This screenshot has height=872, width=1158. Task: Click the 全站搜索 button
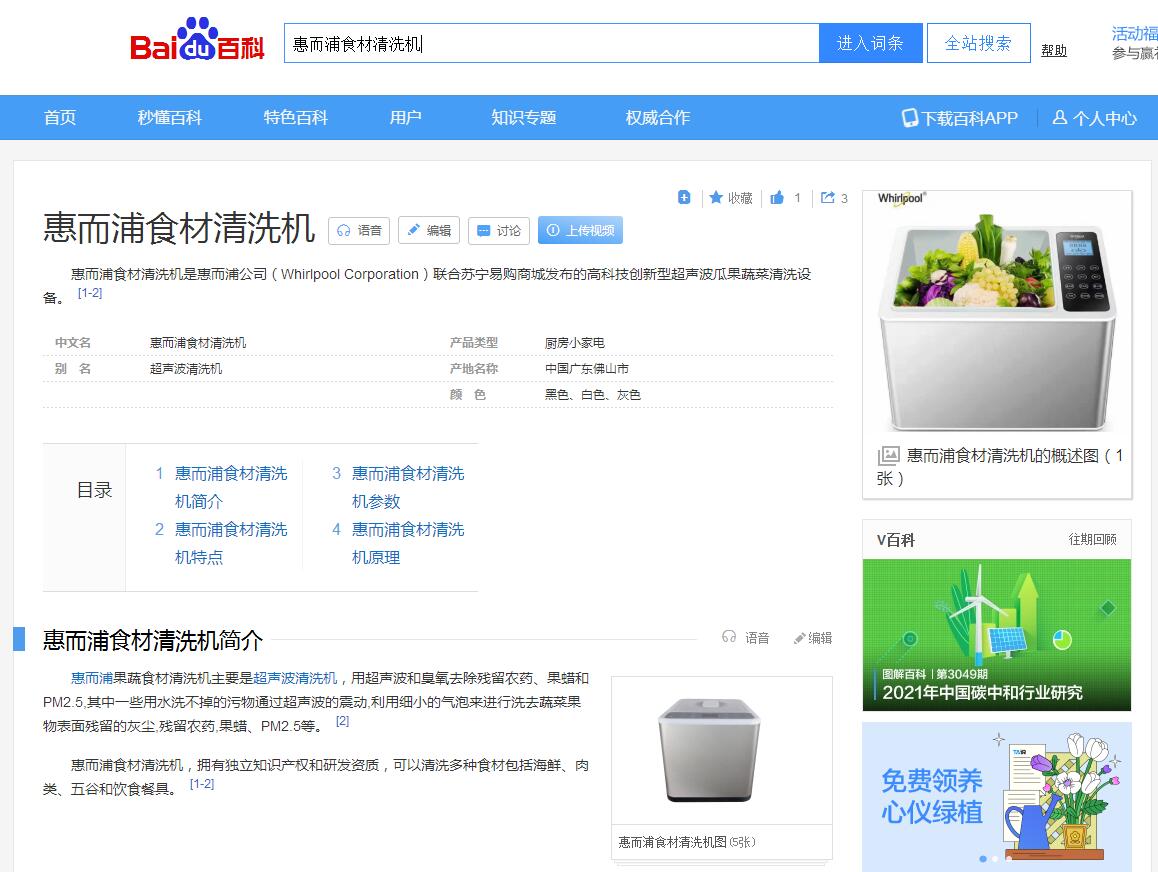(978, 44)
